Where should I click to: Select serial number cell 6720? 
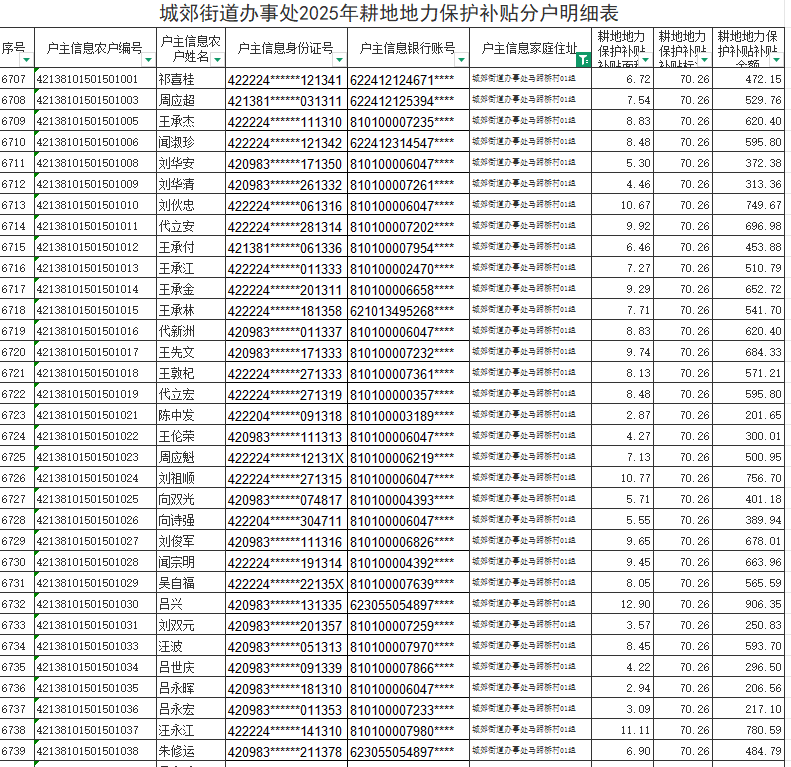tap(17, 352)
